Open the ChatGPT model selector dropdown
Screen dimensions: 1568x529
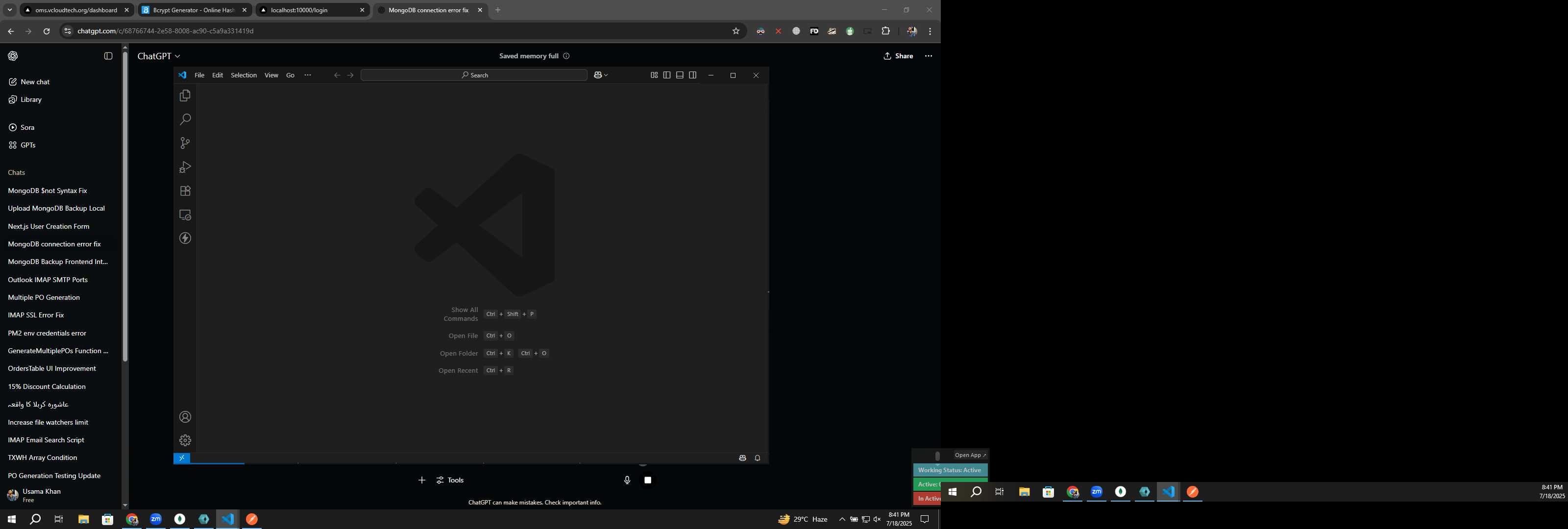(159, 56)
